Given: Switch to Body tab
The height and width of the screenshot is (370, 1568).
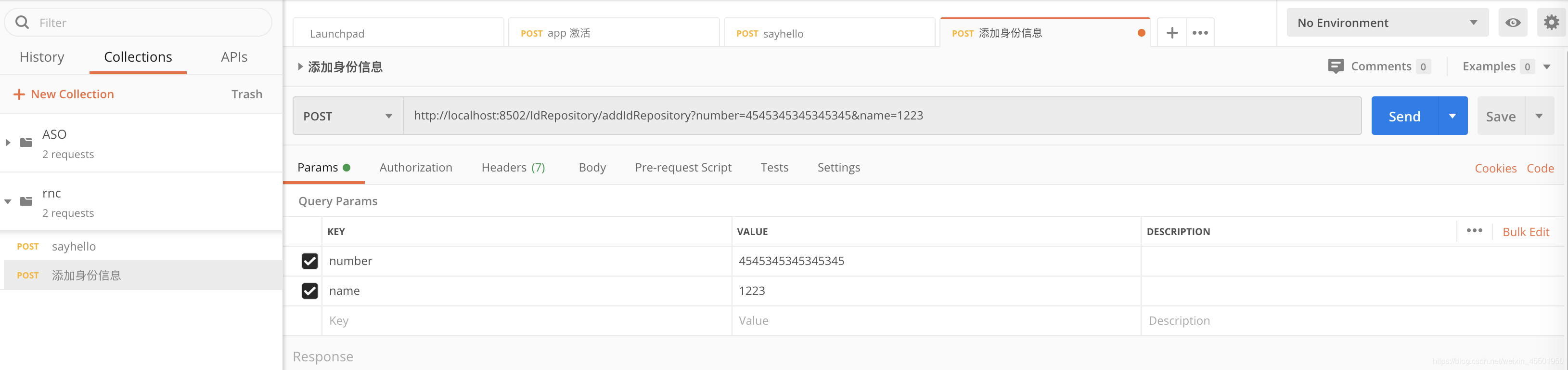Looking at the screenshot, I should click(592, 168).
